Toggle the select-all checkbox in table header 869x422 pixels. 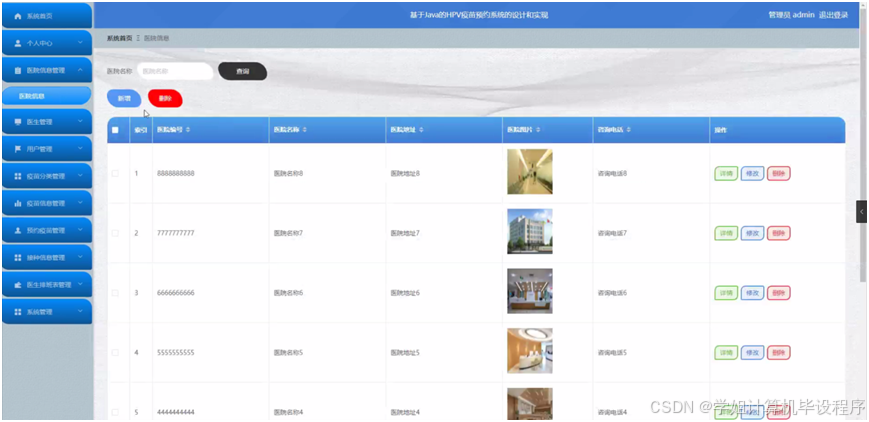click(x=115, y=130)
